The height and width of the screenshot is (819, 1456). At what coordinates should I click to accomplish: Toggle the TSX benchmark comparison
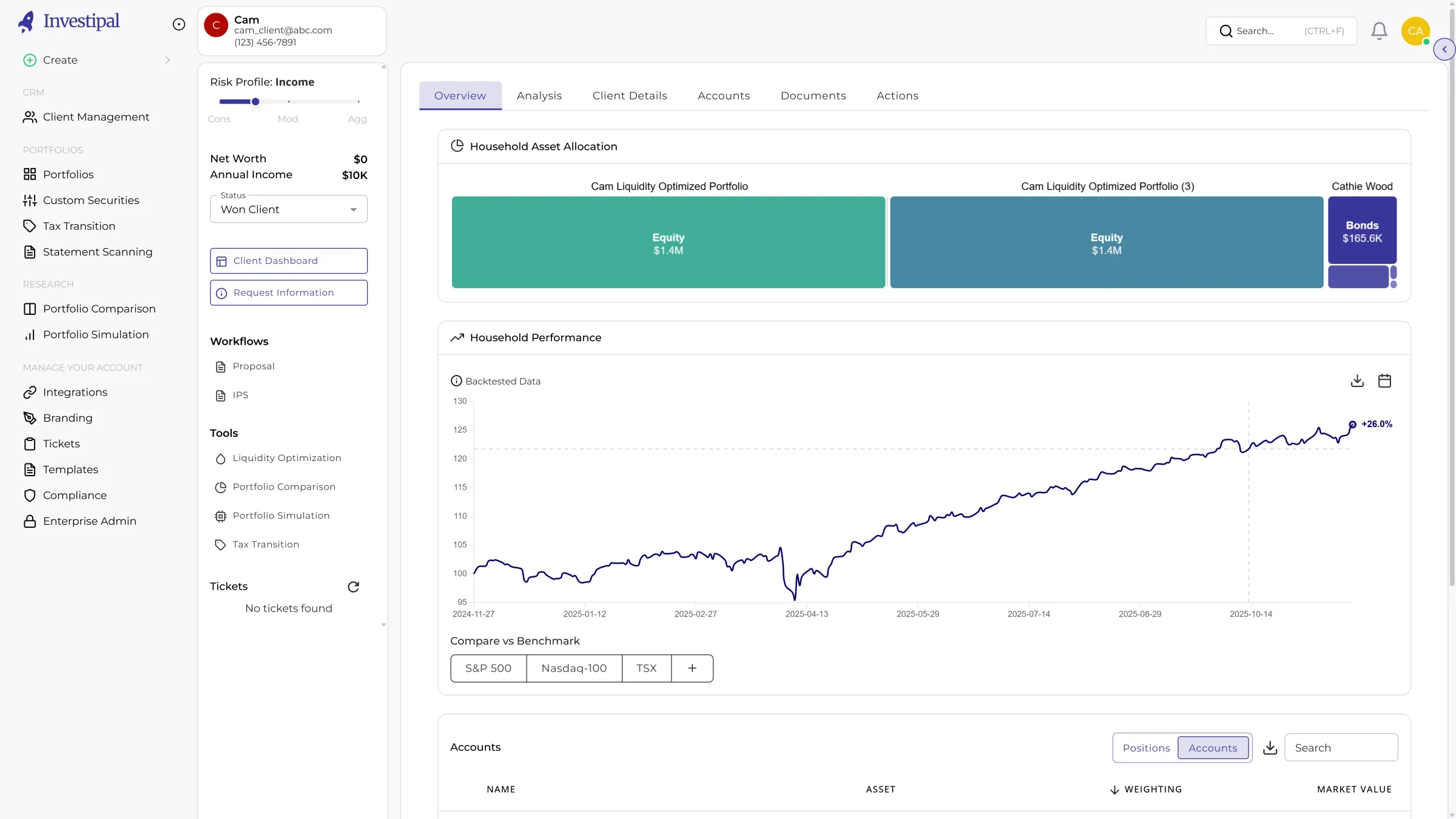647,668
